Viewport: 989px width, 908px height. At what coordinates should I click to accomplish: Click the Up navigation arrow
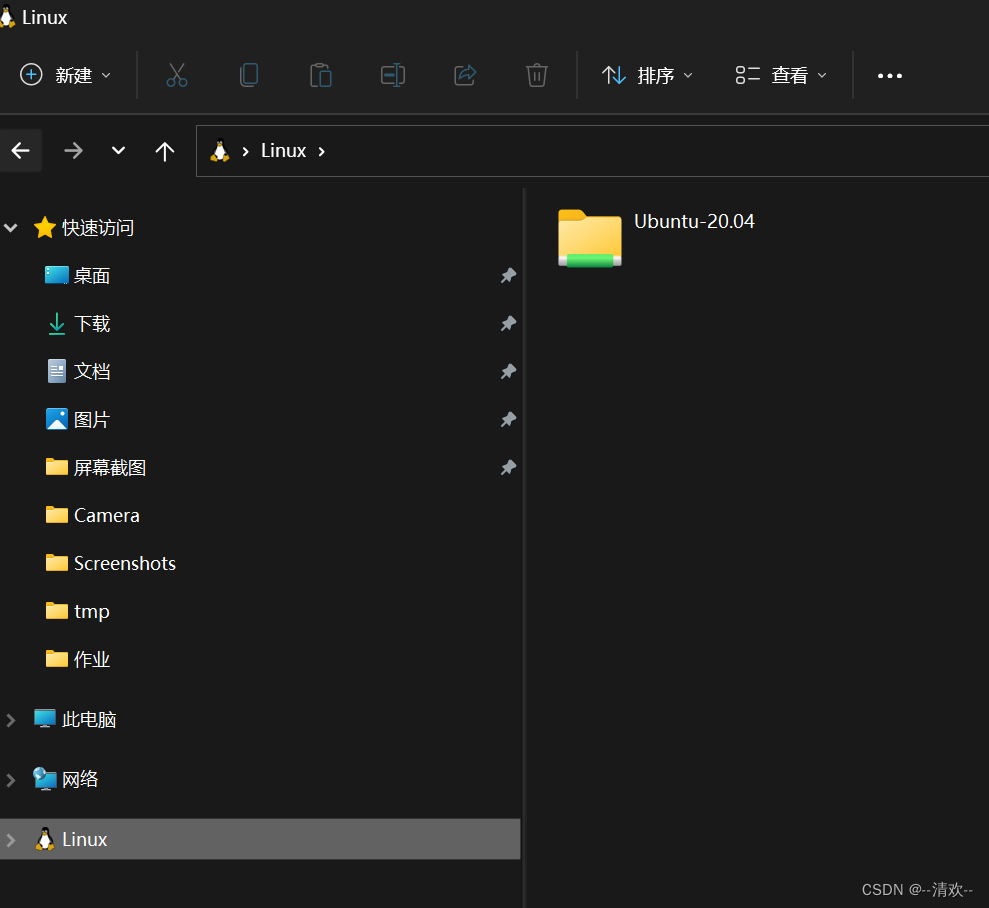164,150
